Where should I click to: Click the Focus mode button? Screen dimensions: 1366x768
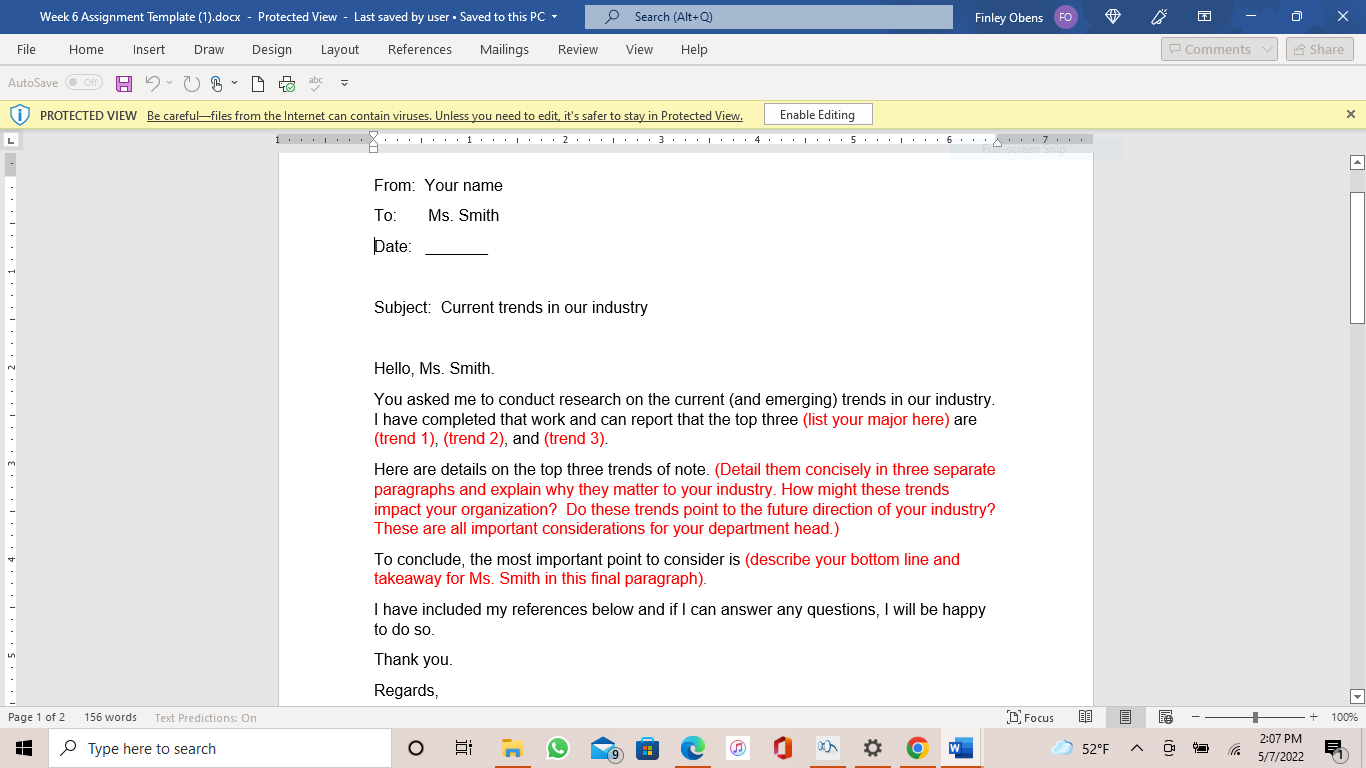1030,717
